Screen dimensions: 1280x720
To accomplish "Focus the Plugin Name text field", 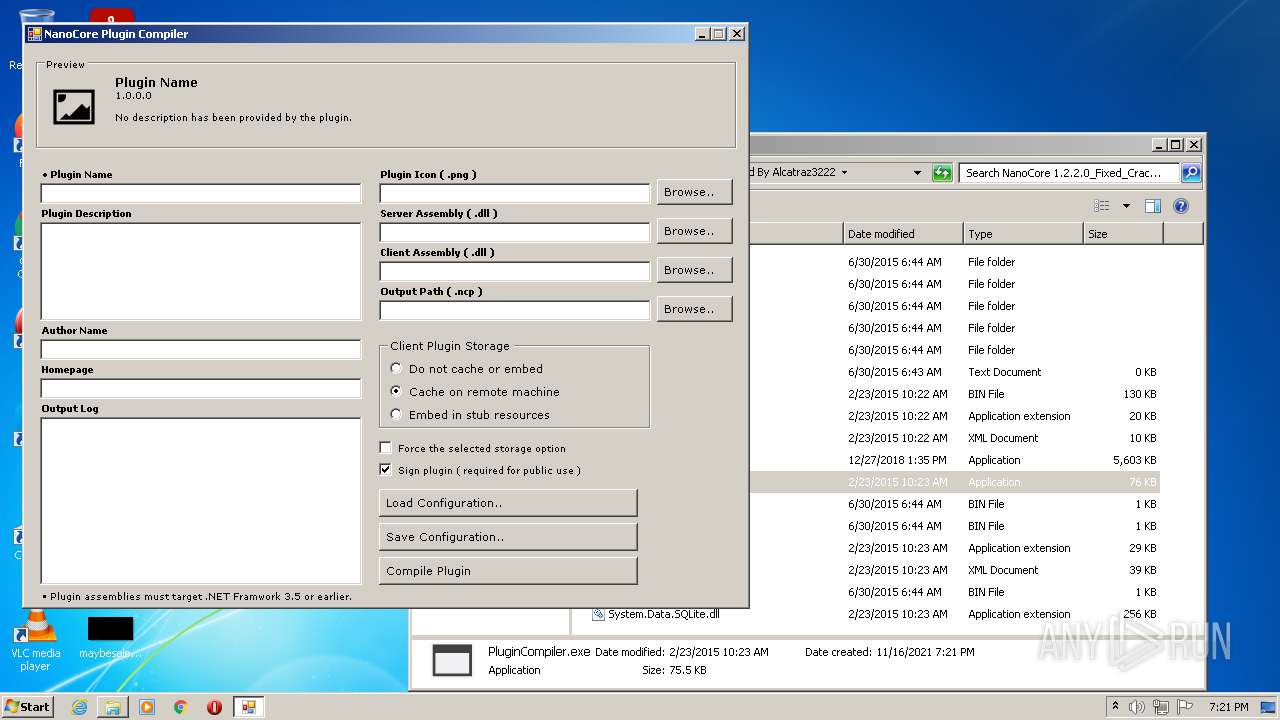I will [201, 193].
